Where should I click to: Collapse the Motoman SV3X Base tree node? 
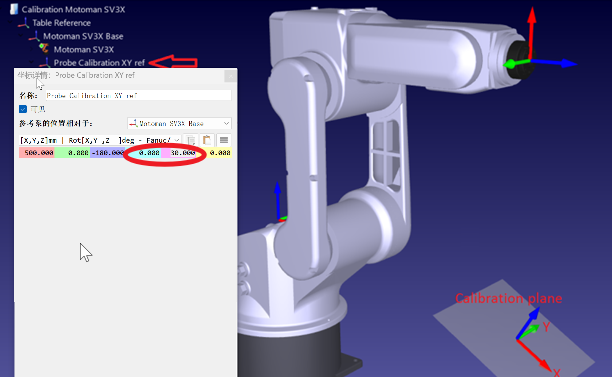(21, 36)
